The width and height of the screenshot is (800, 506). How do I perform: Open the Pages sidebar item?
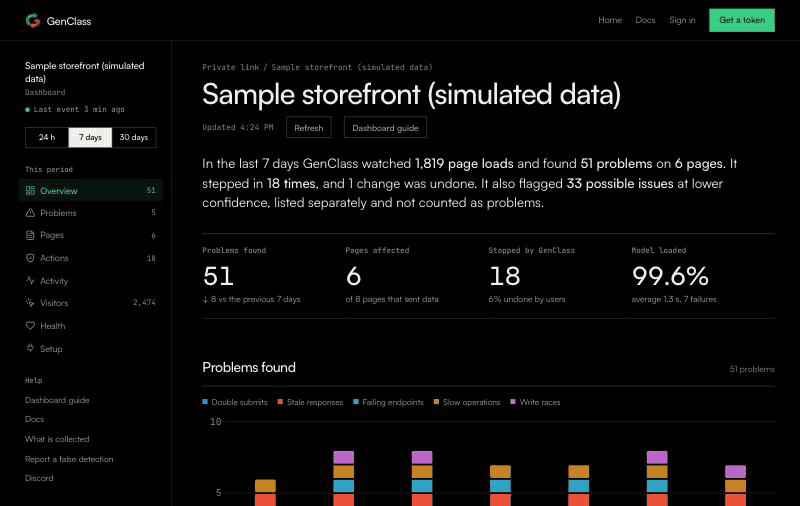pyautogui.click(x=90, y=235)
